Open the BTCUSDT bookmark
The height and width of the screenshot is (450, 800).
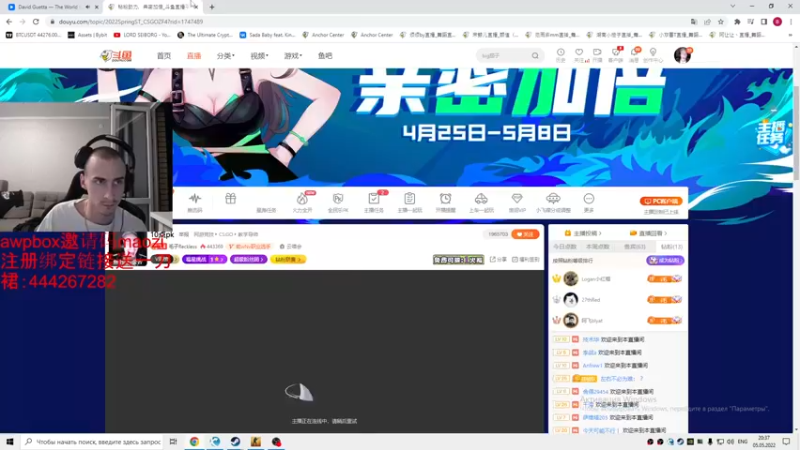coord(33,35)
